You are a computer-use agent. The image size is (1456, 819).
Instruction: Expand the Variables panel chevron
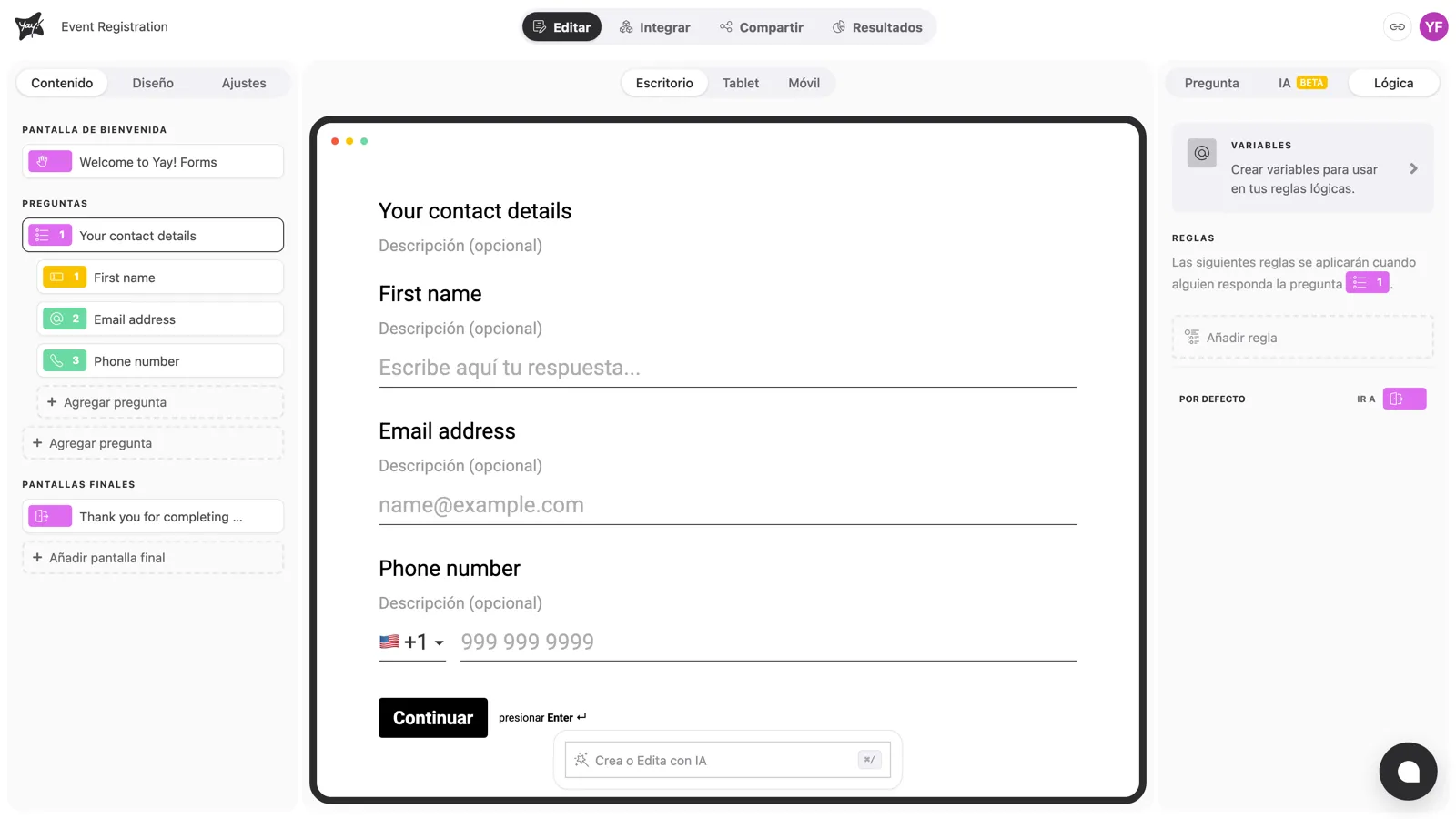click(x=1413, y=168)
